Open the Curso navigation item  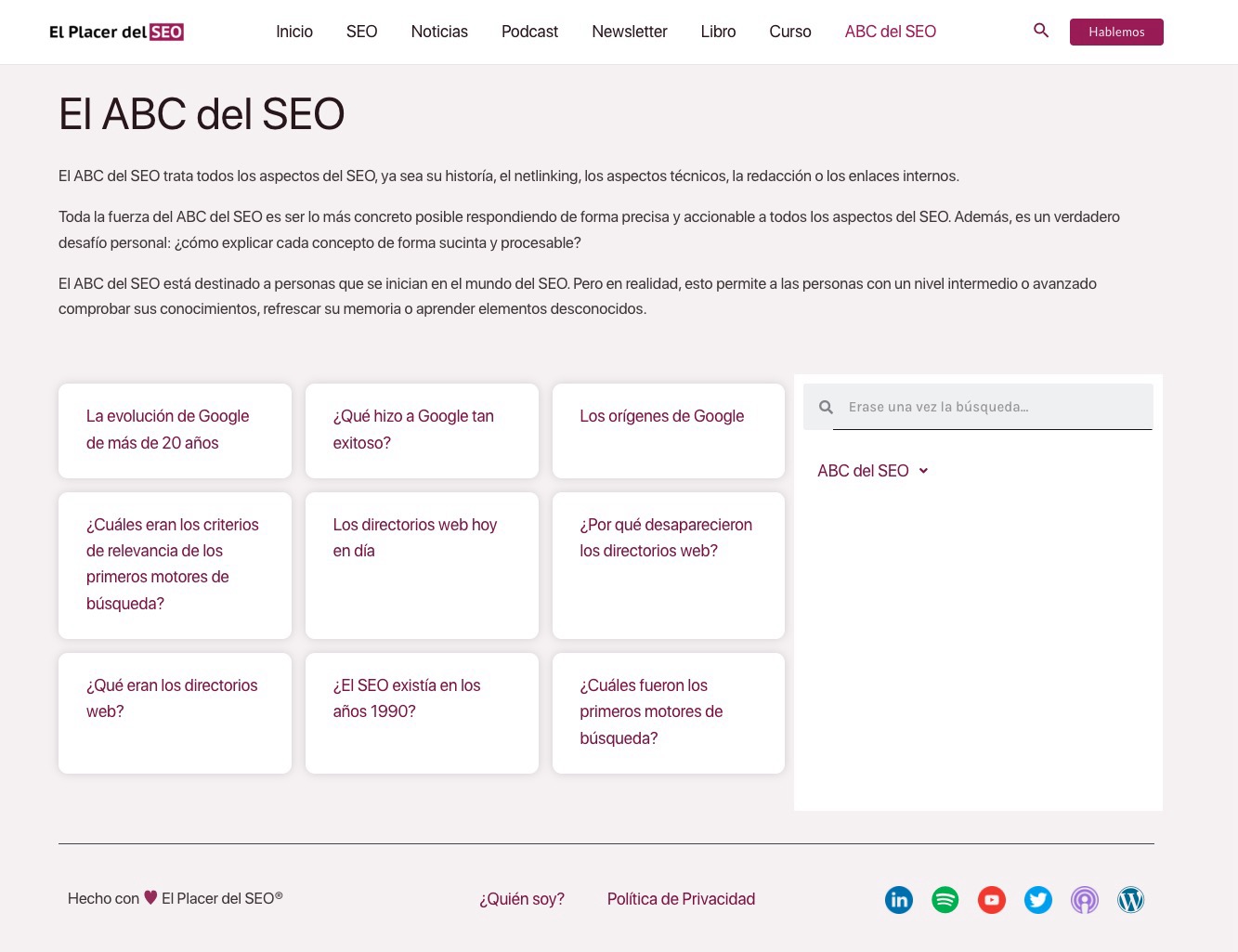(789, 32)
